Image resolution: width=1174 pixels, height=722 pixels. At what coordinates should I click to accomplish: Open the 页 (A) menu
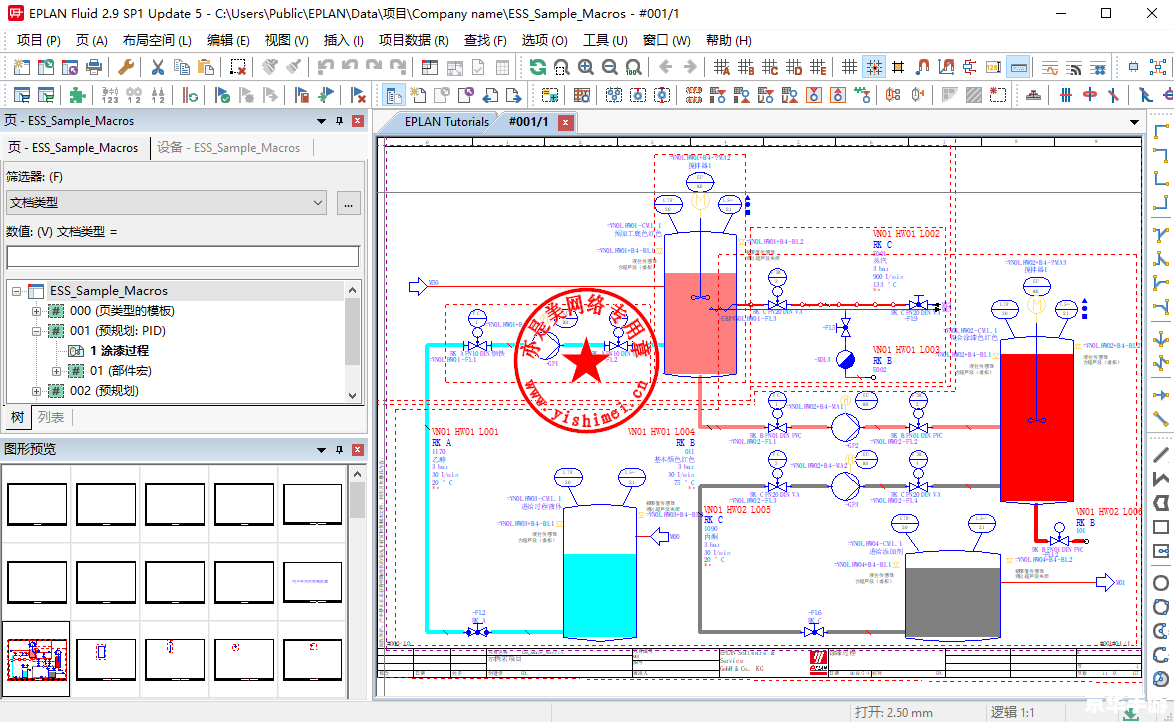click(91, 40)
